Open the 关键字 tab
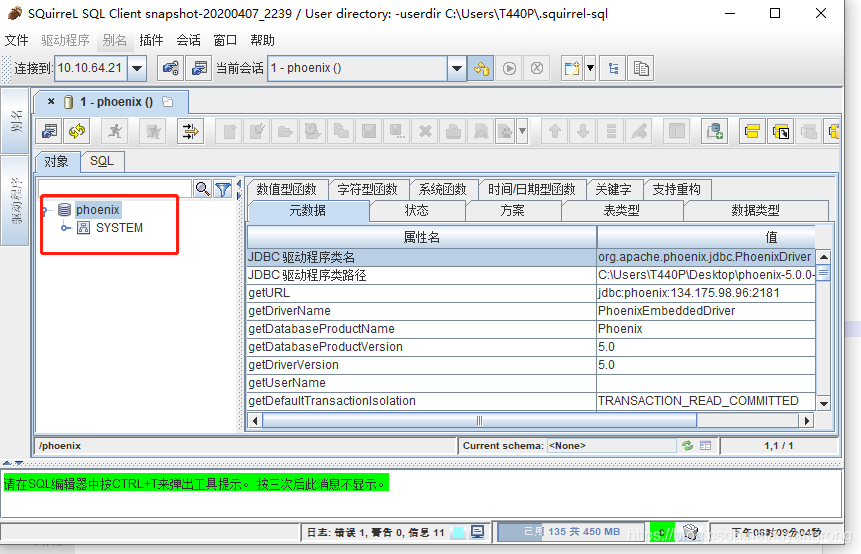 pos(613,189)
